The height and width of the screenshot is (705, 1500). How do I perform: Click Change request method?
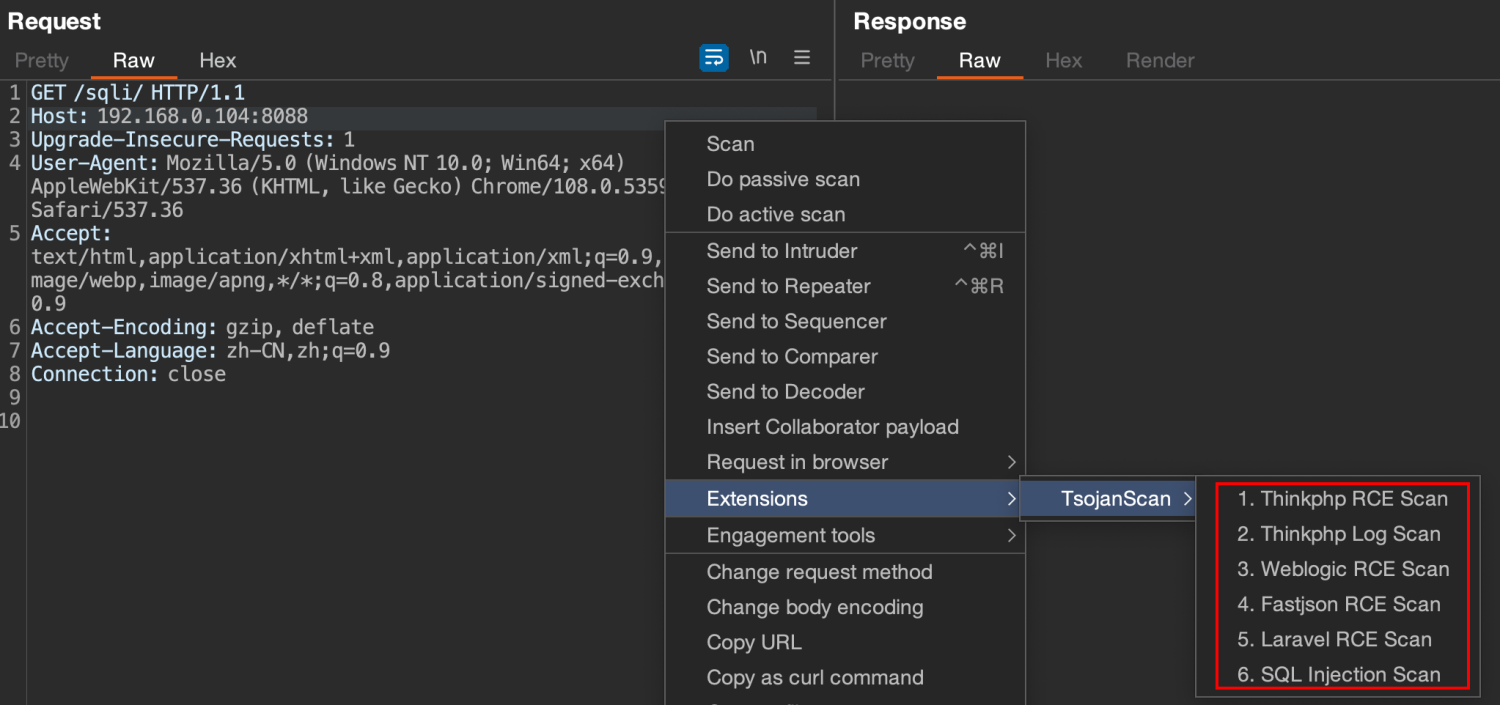click(x=819, y=572)
